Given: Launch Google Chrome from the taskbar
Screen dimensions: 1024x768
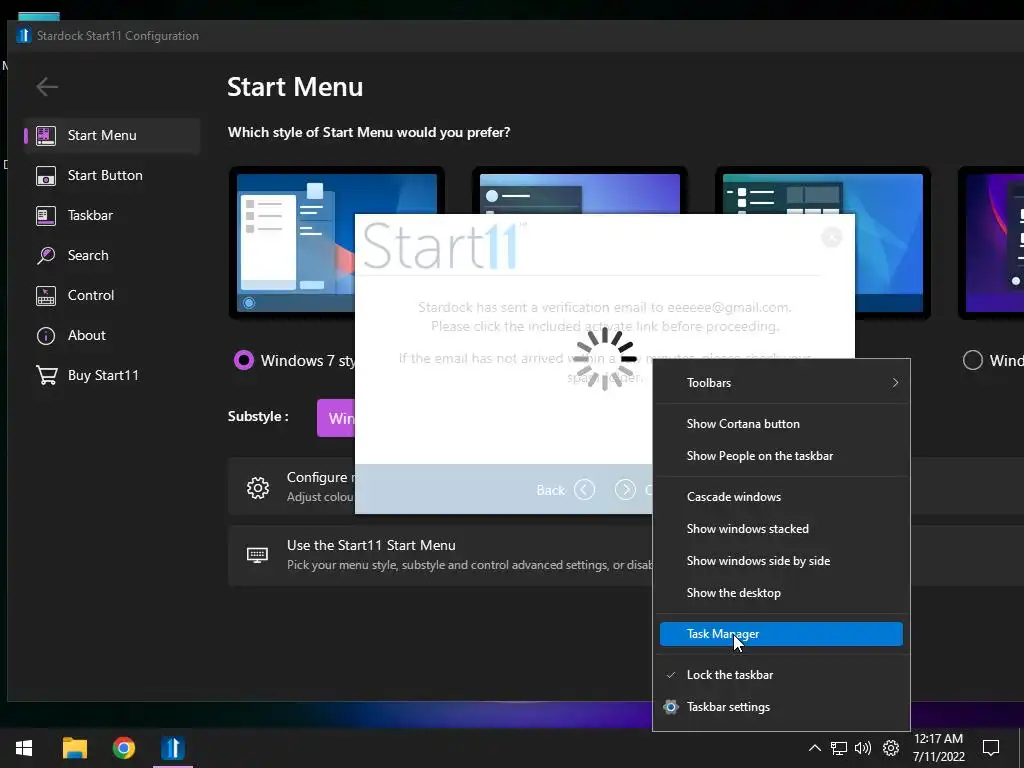Looking at the screenshot, I should 123,748.
